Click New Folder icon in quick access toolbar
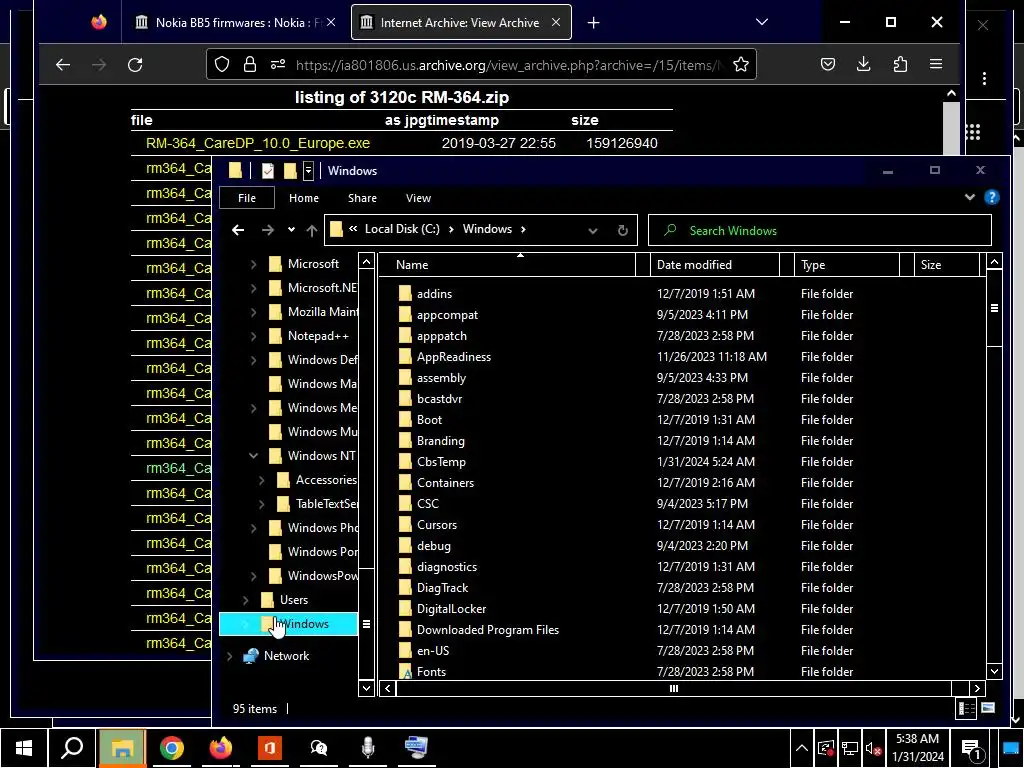1024x768 pixels. click(290, 170)
